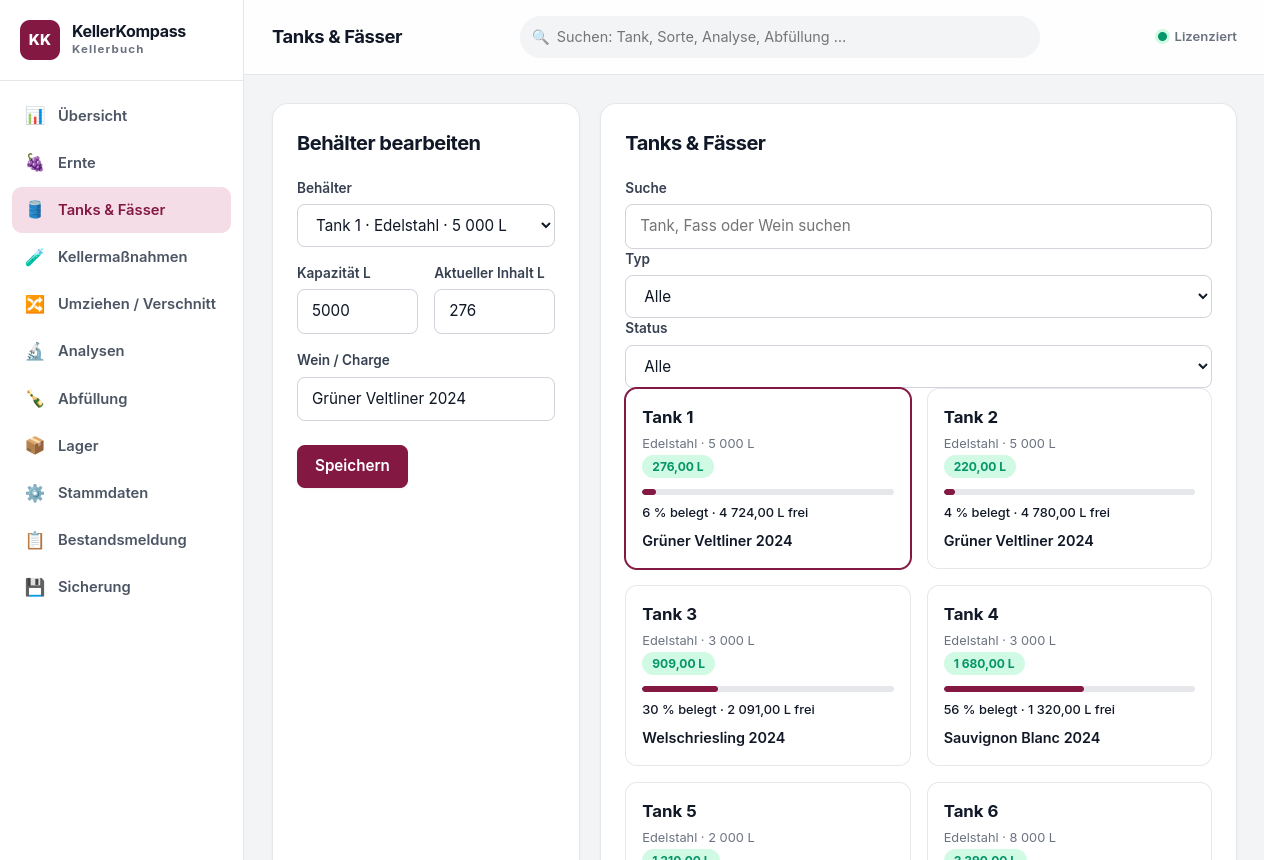Image resolution: width=1264 pixels, height=860 pixels.
Task: Click the Tank 1 fill level bar
Action: [x=768, y=492]
